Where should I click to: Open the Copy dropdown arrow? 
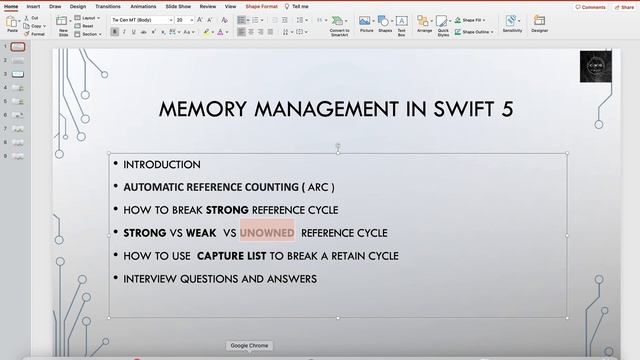coord(44,26)
